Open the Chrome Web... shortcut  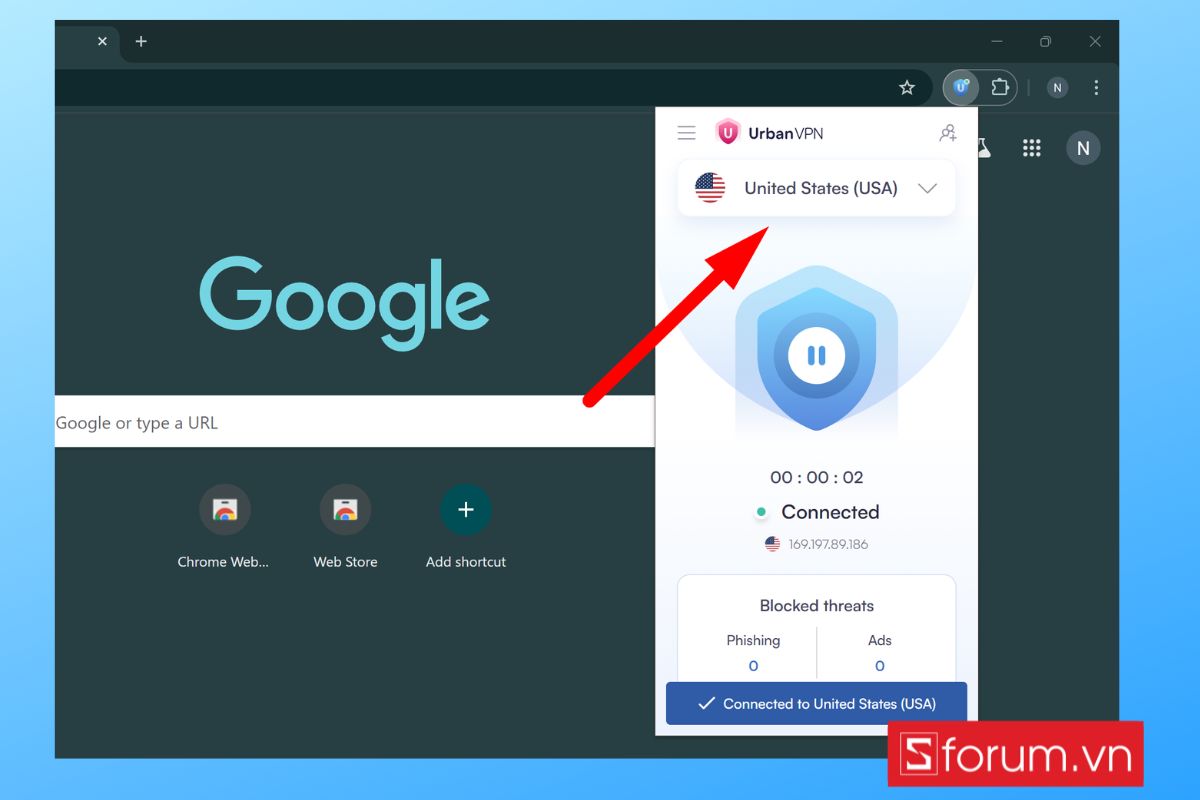click(224, 528)
